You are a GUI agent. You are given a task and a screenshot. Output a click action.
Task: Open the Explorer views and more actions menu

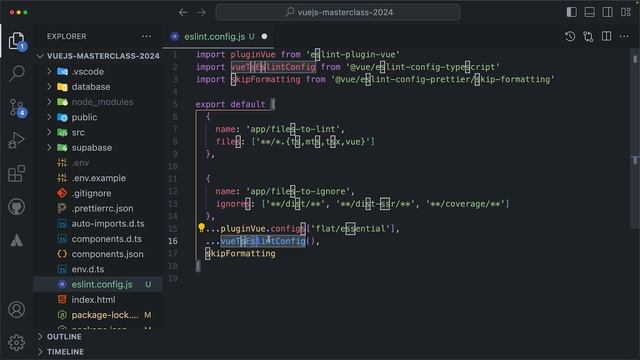pos(147,36)
